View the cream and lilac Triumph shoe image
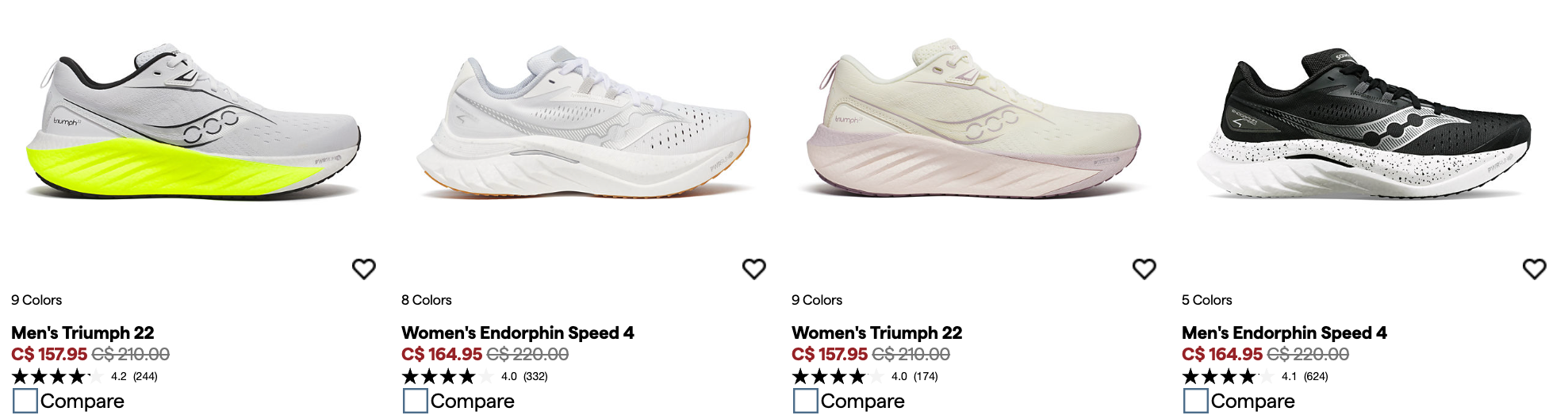This screenshot has height=419, width=1568. [974, 119]
